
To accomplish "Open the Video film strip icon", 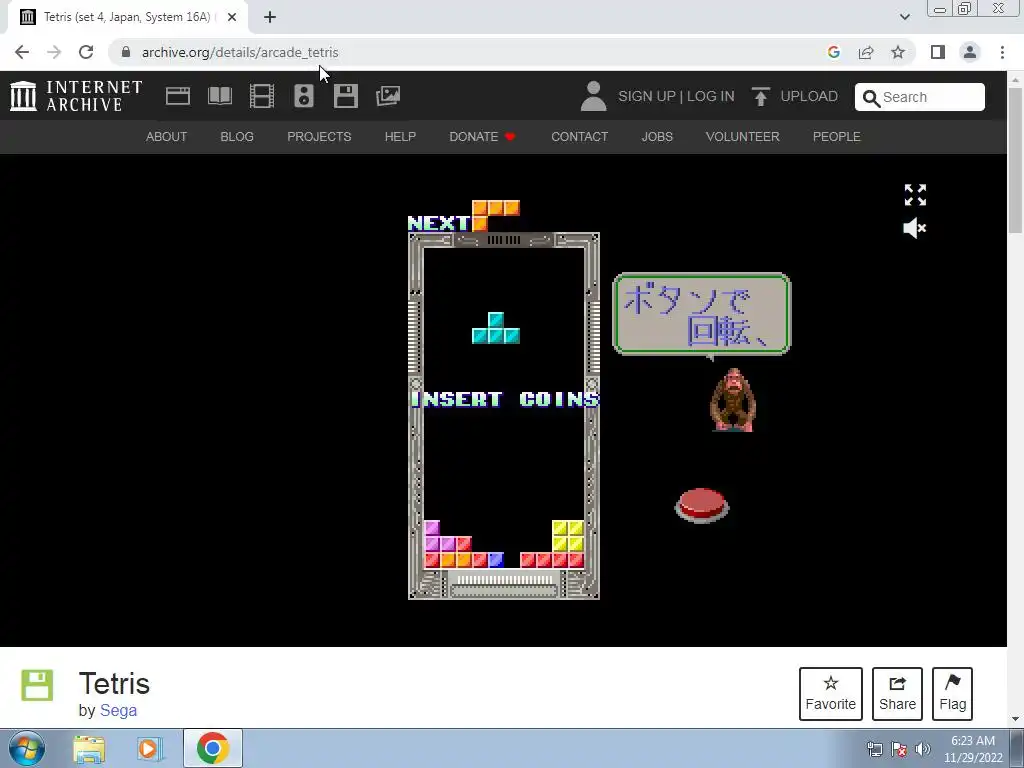I will coord(262,96).
